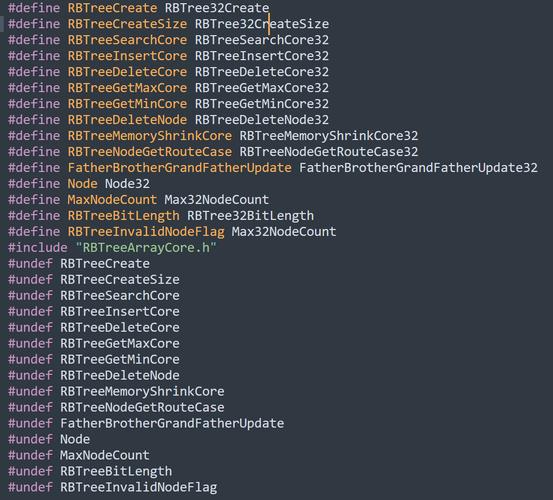Click RBTreeInvalidNodeFlag on its #undef line
Screen dimensions: 553x500
point(139,487)
